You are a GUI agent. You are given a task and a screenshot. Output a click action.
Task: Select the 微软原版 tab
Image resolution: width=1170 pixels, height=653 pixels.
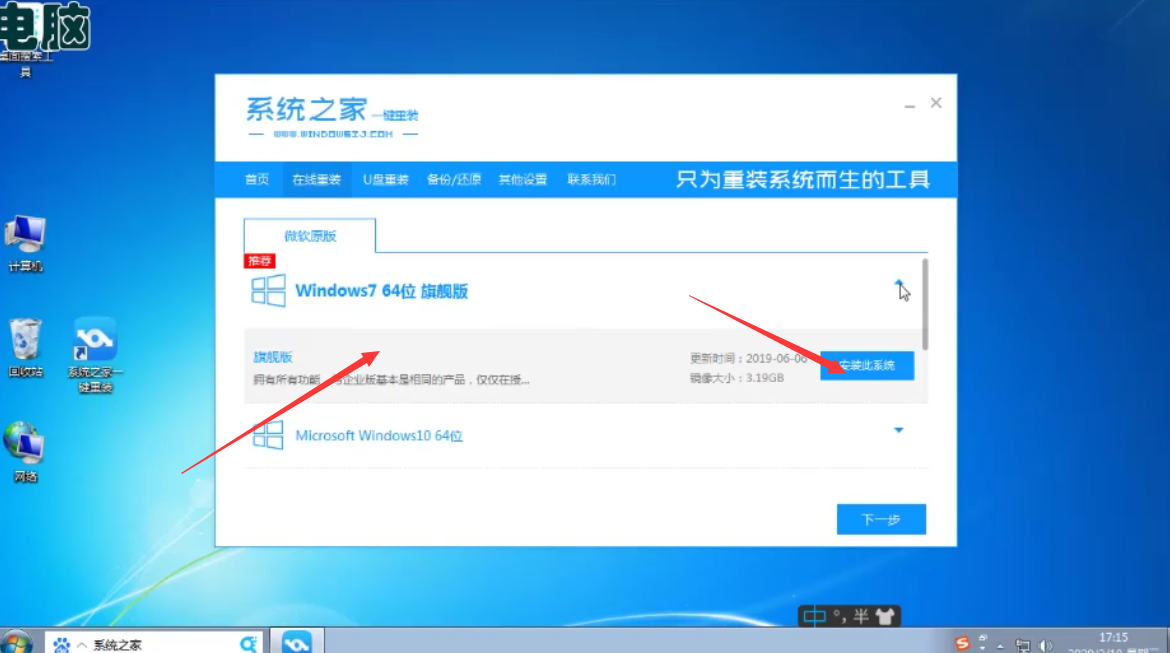tap(310, 236)
